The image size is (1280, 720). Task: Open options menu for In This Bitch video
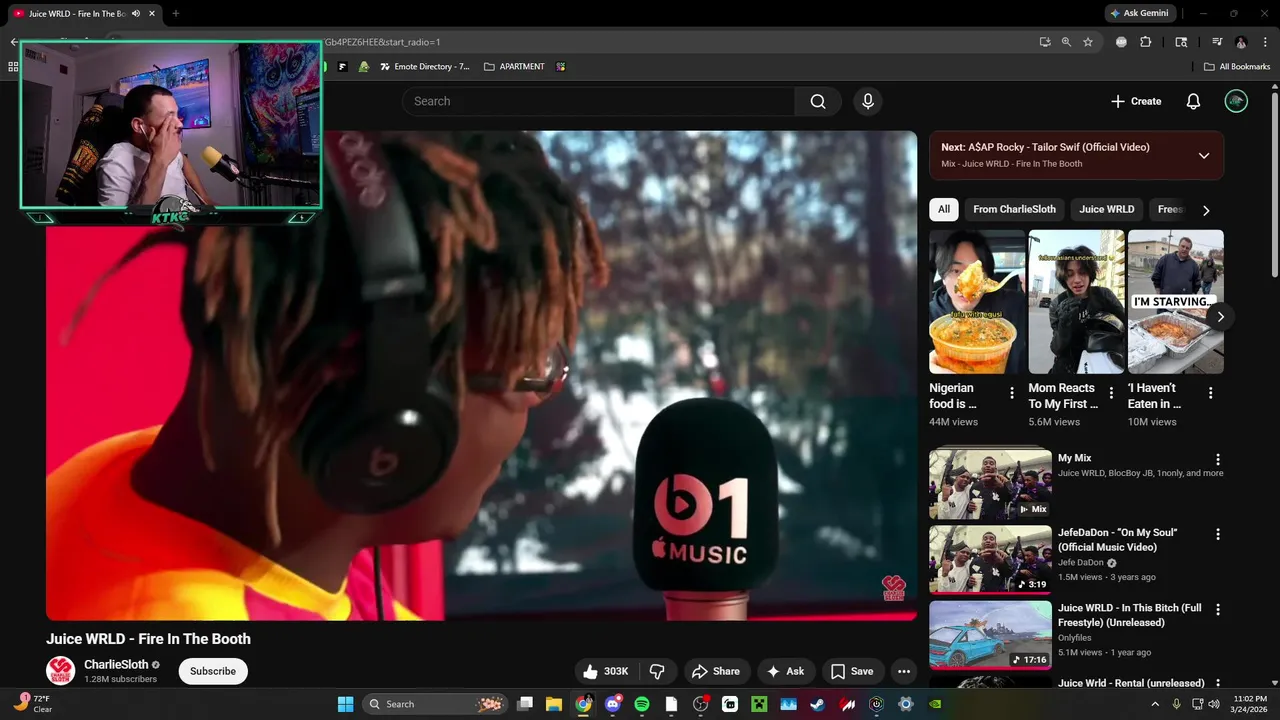click(x=1218, y=609)
